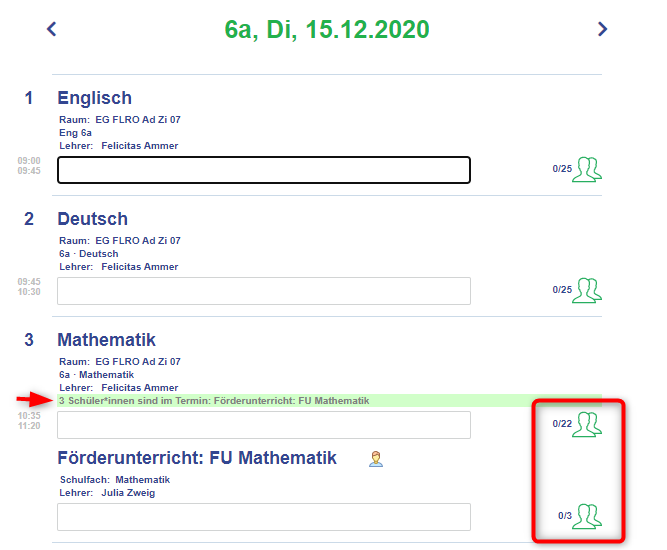Click the Deutsch lesson text field
This screenshot has height=550, width=667.
coord(264,291)
